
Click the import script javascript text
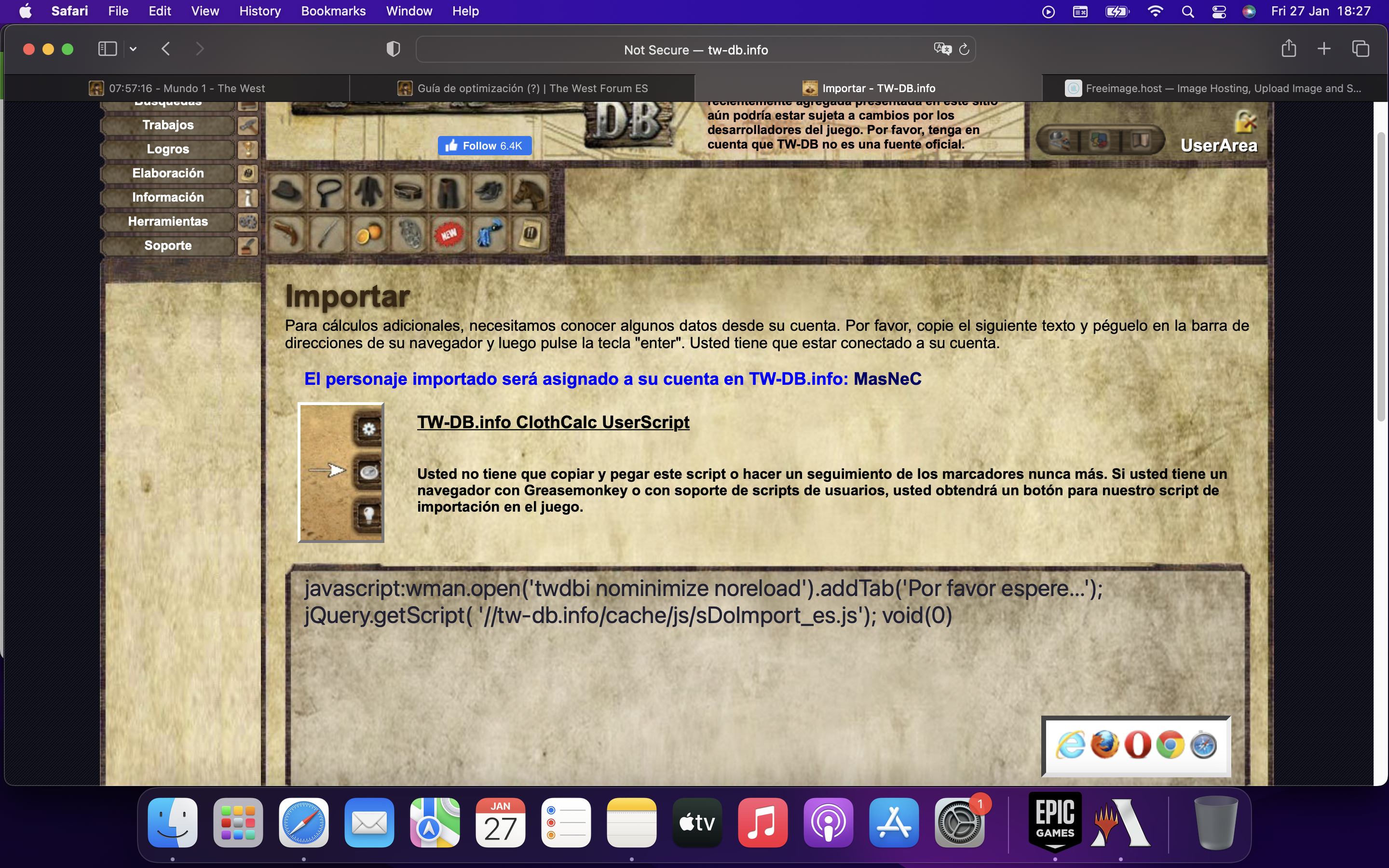pyautogui.click(x=704, y=602)
